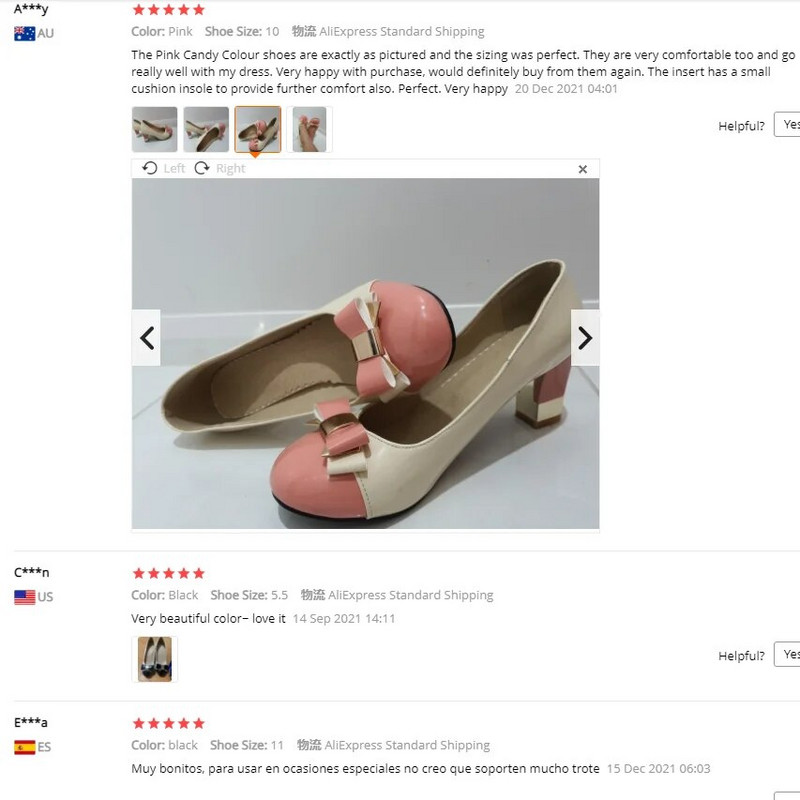Click the Spain flag icon
800x800 pixels.
click(24, 747)
